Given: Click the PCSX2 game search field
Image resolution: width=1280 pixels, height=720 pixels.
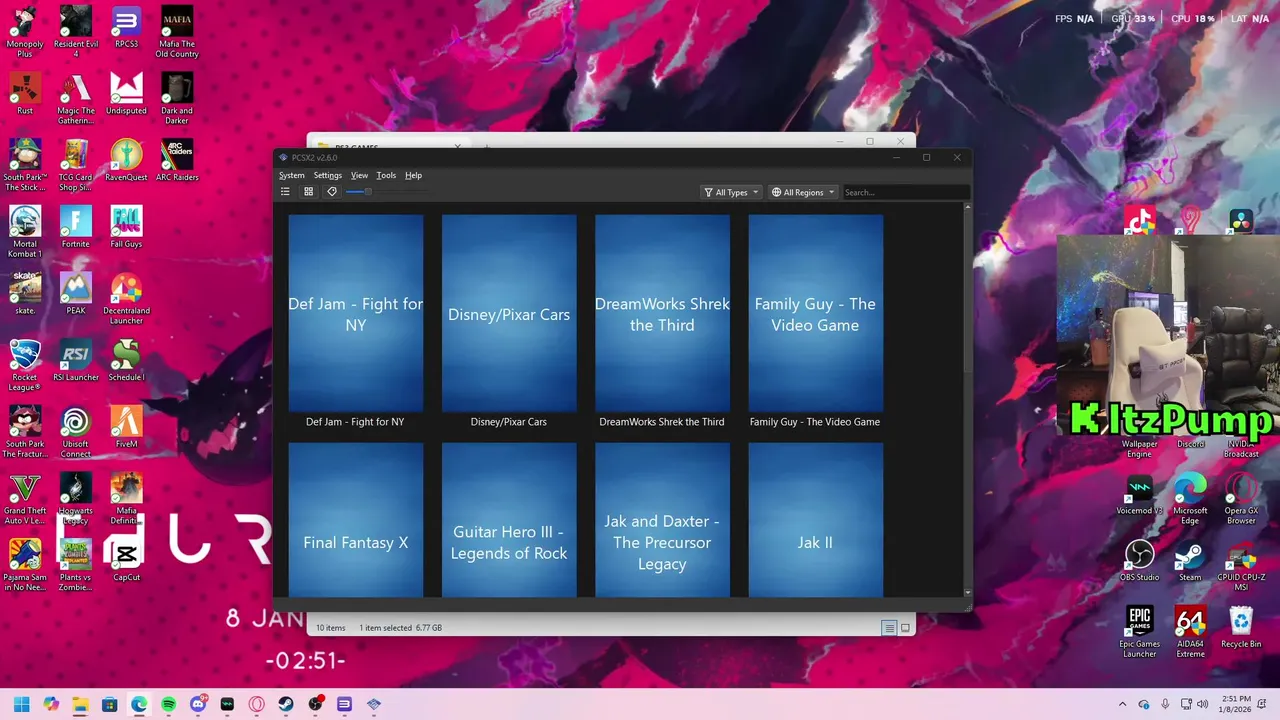Looking at the screenshot, I should pyautogui.click(x=906, y=192).
